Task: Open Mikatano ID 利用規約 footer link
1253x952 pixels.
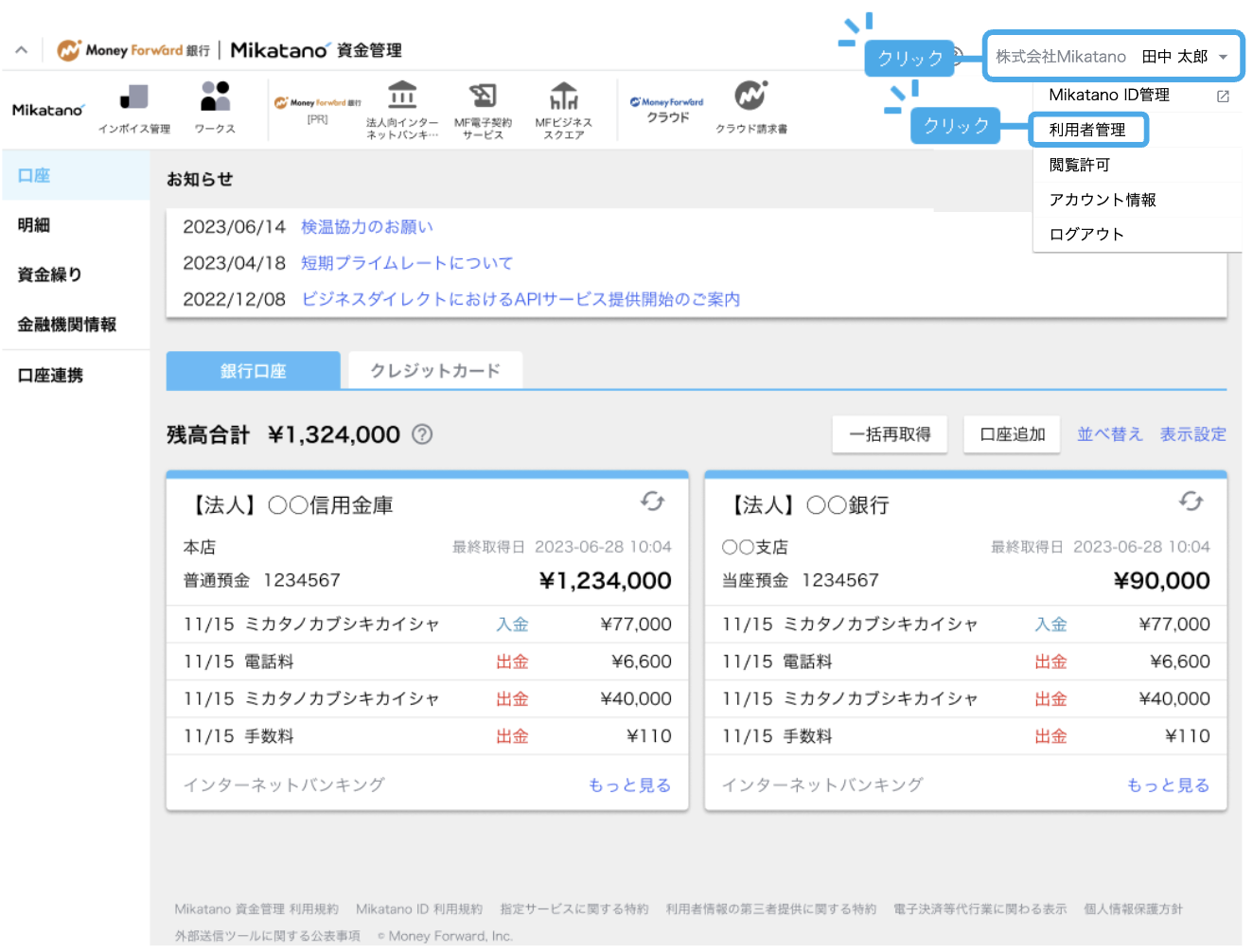Action: click(419, 909)
